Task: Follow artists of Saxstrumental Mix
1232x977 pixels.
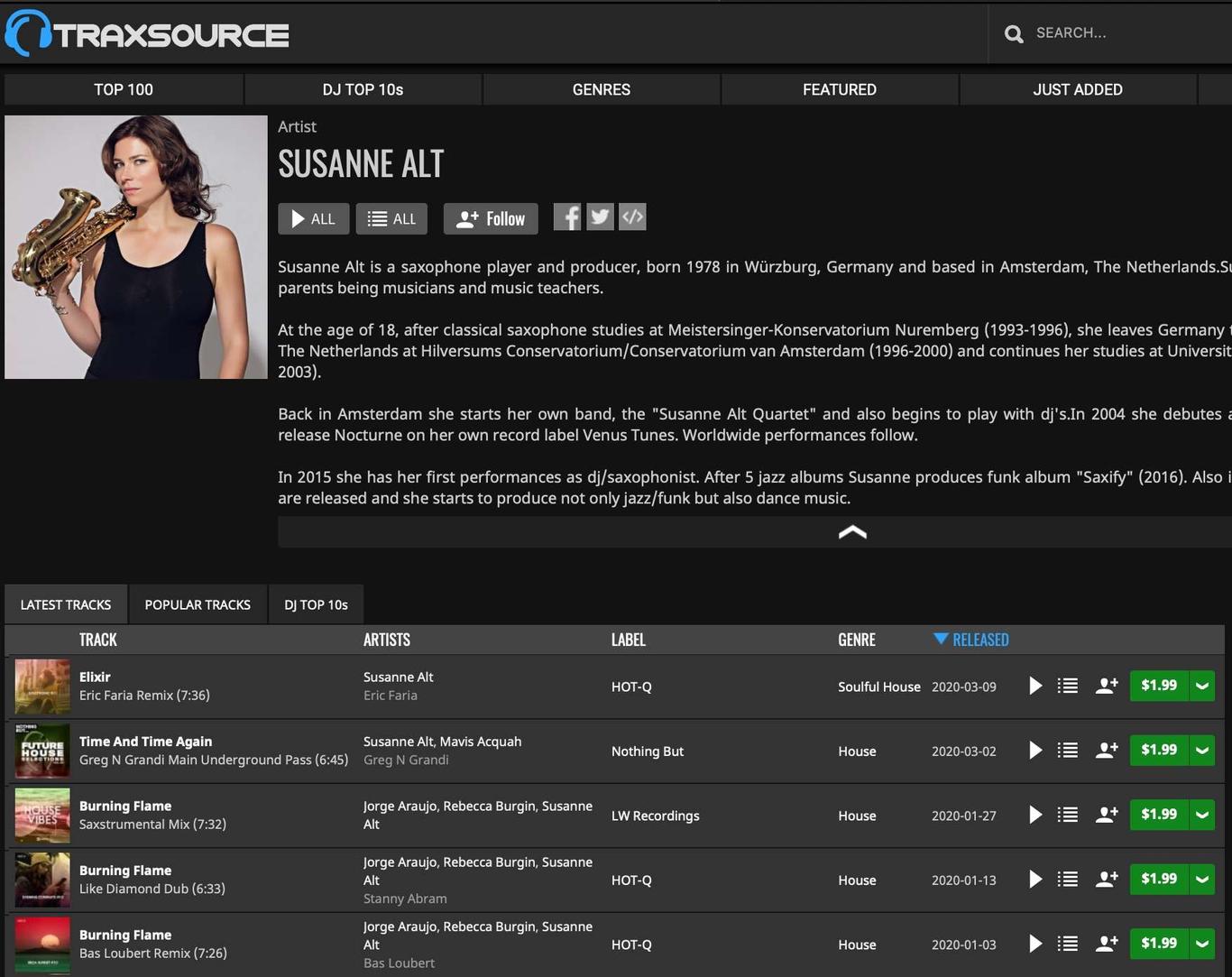Action: click(1107, 815)
